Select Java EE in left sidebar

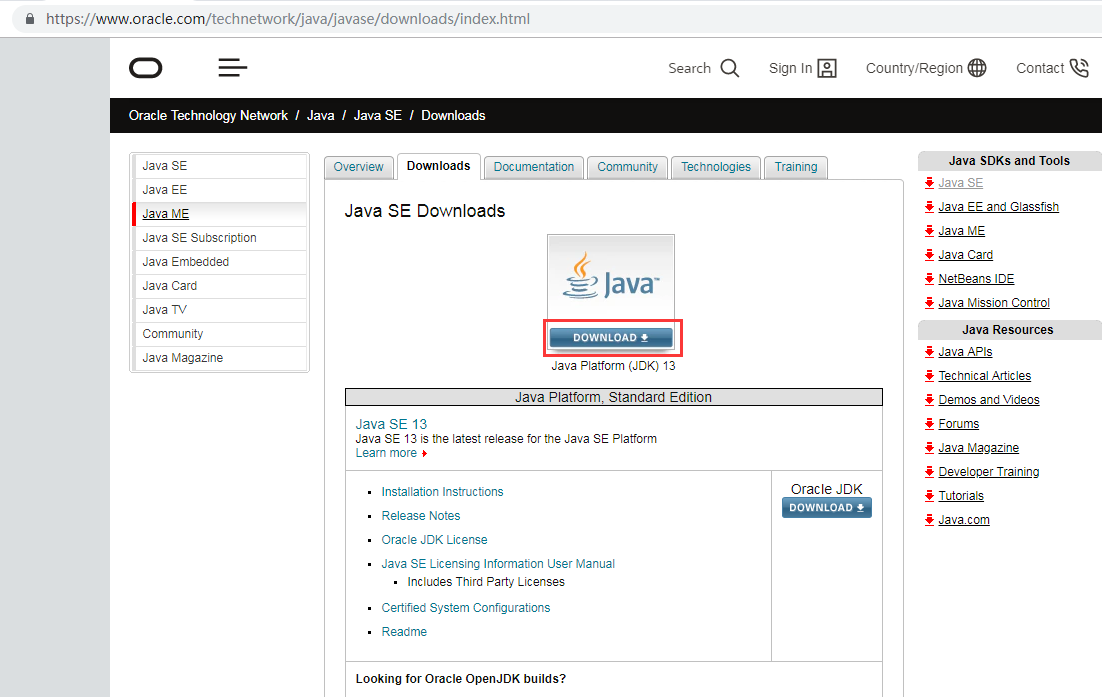(x=220, y=190)
